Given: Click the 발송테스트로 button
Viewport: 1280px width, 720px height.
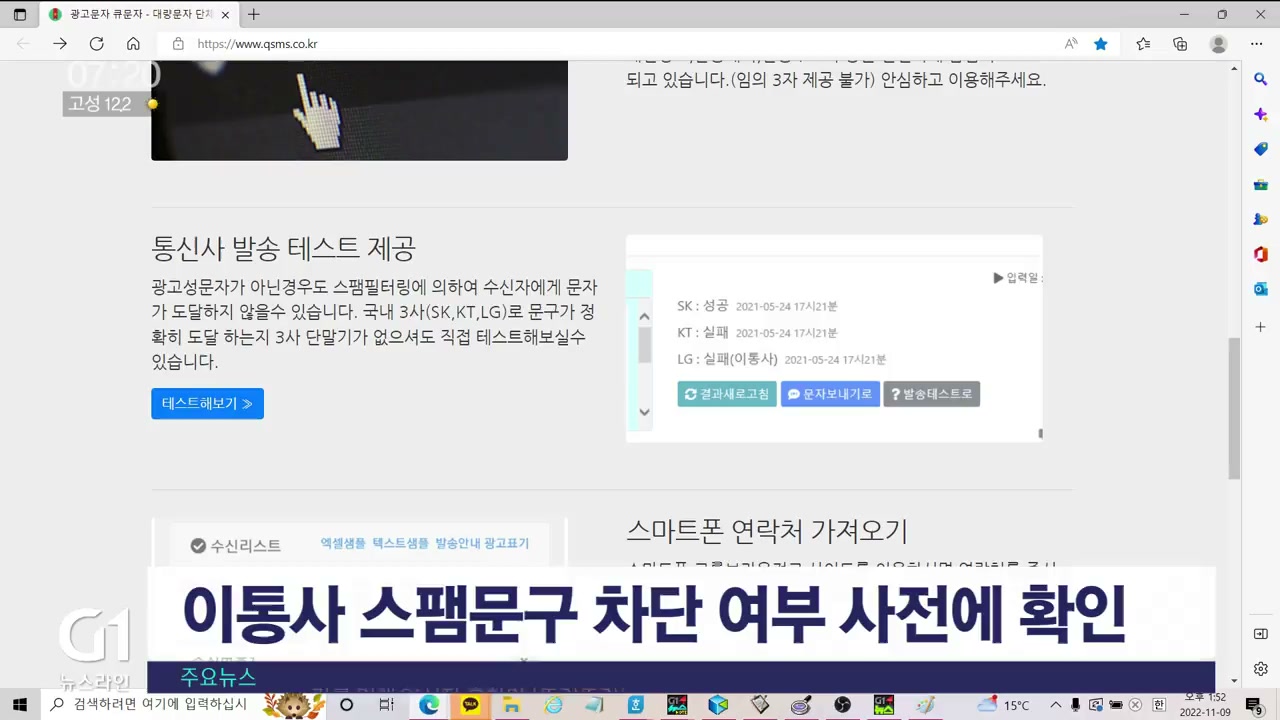Looking at the screenshot, I should [x=931, y=394].
